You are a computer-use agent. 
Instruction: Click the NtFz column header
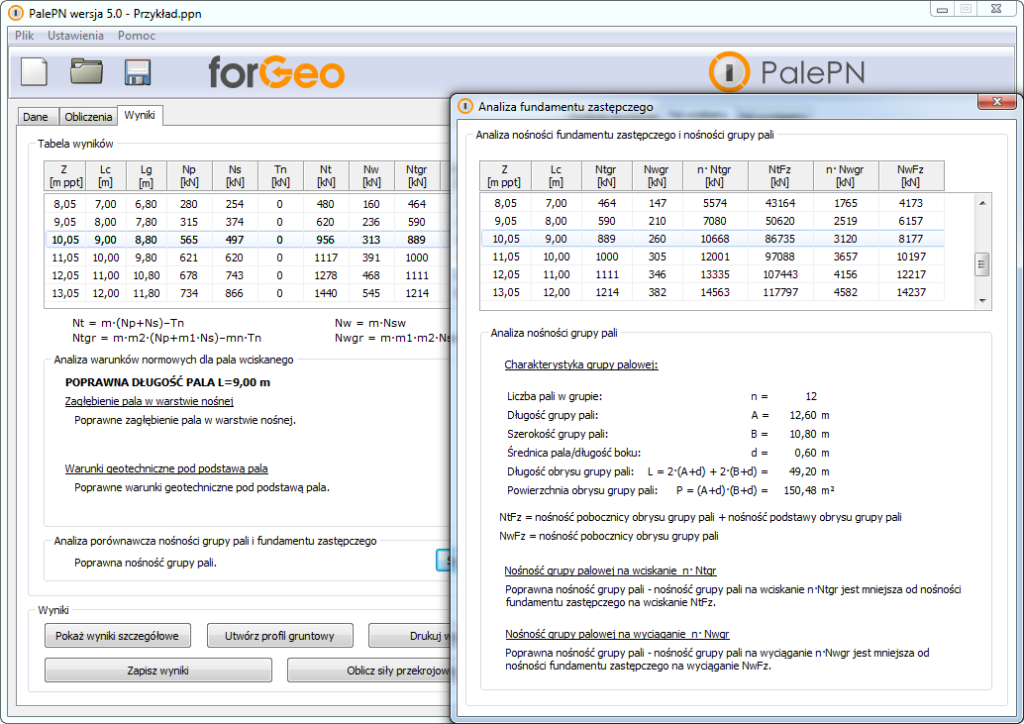[x=780, y=175]
